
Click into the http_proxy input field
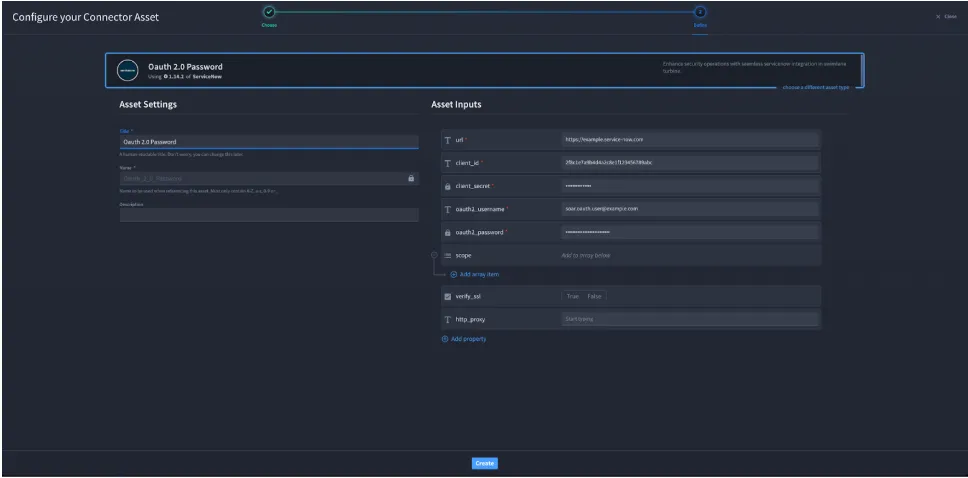690,319
